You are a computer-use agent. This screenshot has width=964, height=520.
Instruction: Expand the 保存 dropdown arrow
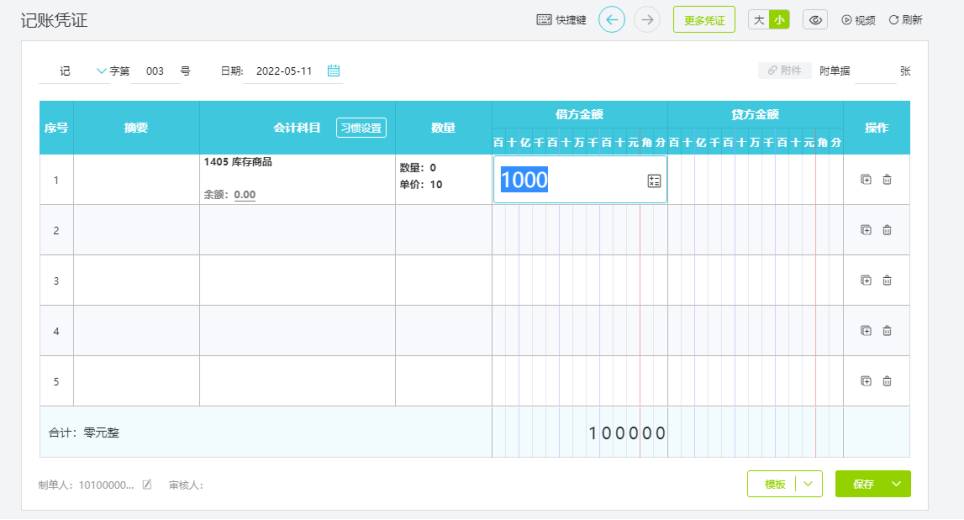click(x=896, y=484)
